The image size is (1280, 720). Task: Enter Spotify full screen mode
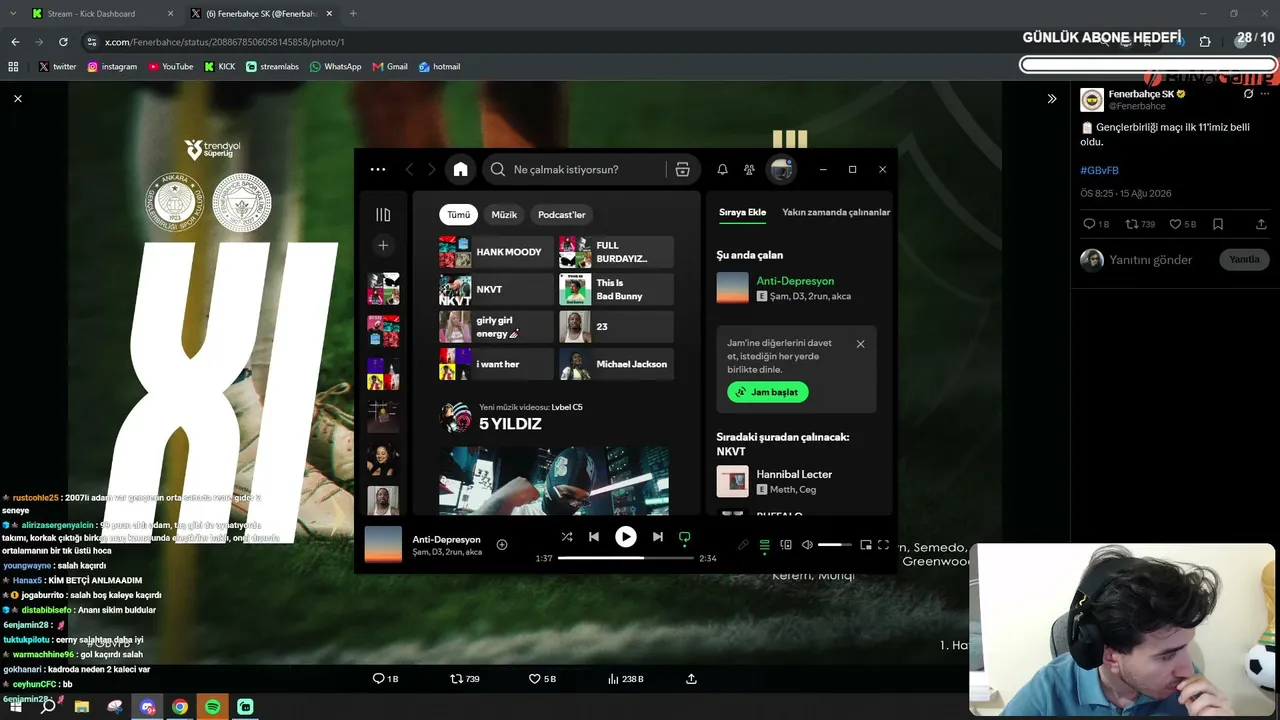883,545
